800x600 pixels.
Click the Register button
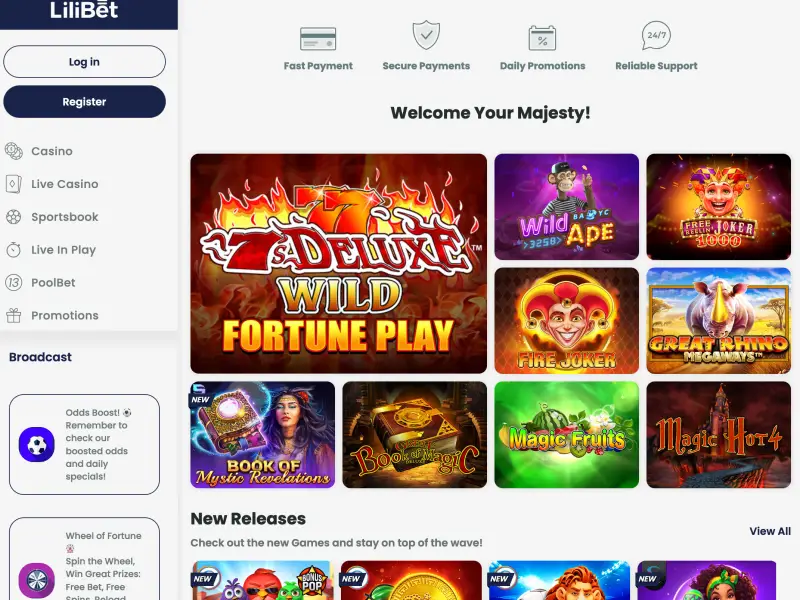(x=85, y=102)
